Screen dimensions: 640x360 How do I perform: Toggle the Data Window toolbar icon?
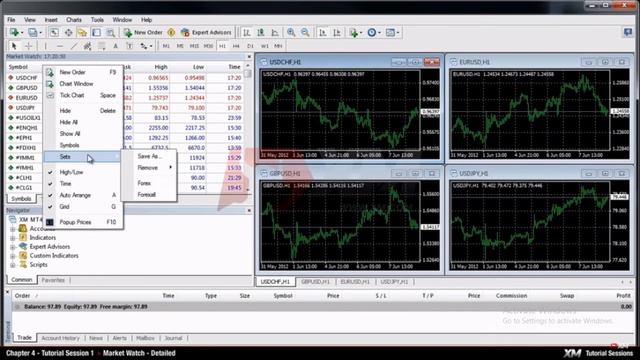coord(68,32)
